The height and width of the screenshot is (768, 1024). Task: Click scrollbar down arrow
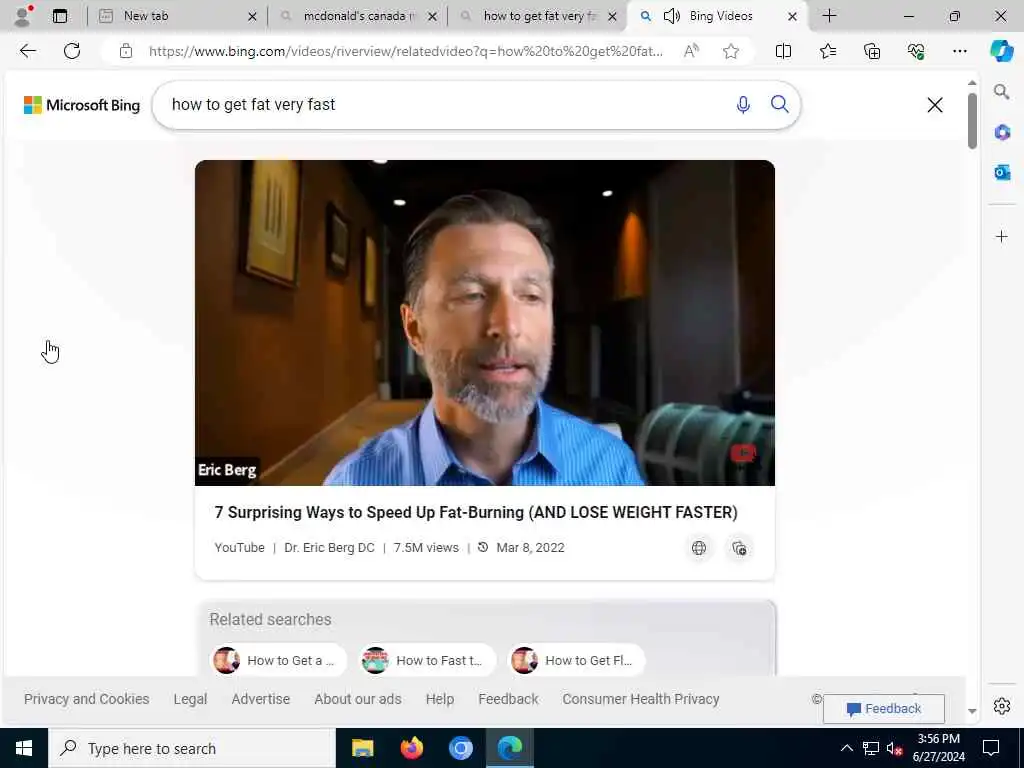[x=972, y=711]
